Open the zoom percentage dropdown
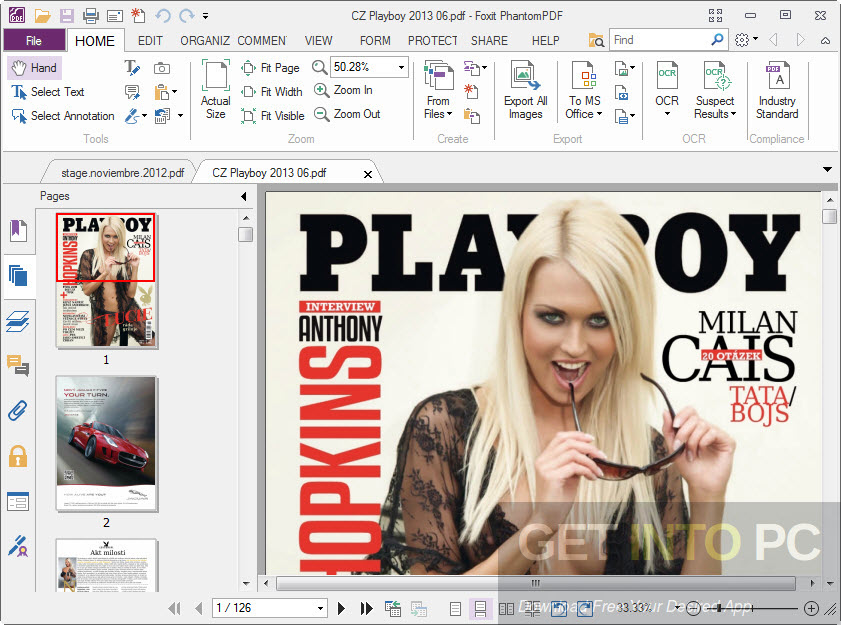841x625 pixels. coord(401,68)
